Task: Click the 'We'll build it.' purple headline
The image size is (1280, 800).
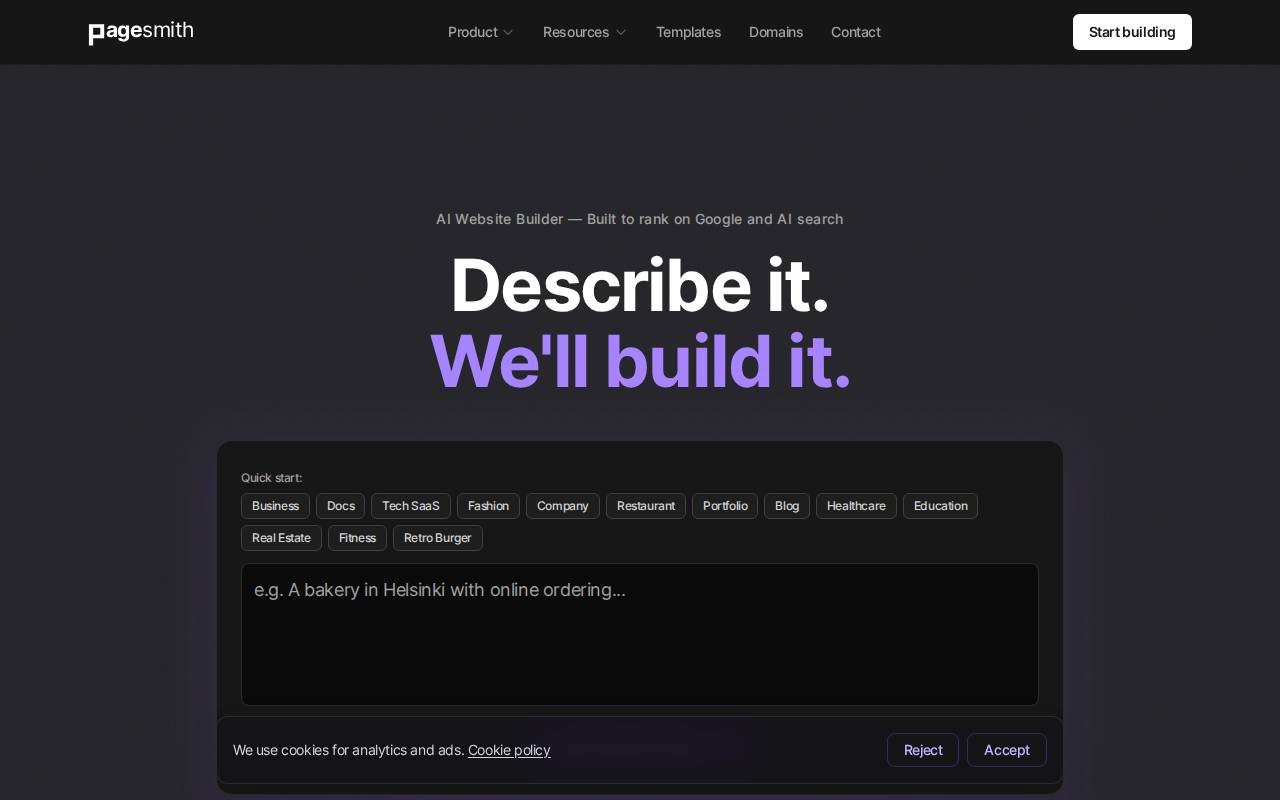Action: 640,361
